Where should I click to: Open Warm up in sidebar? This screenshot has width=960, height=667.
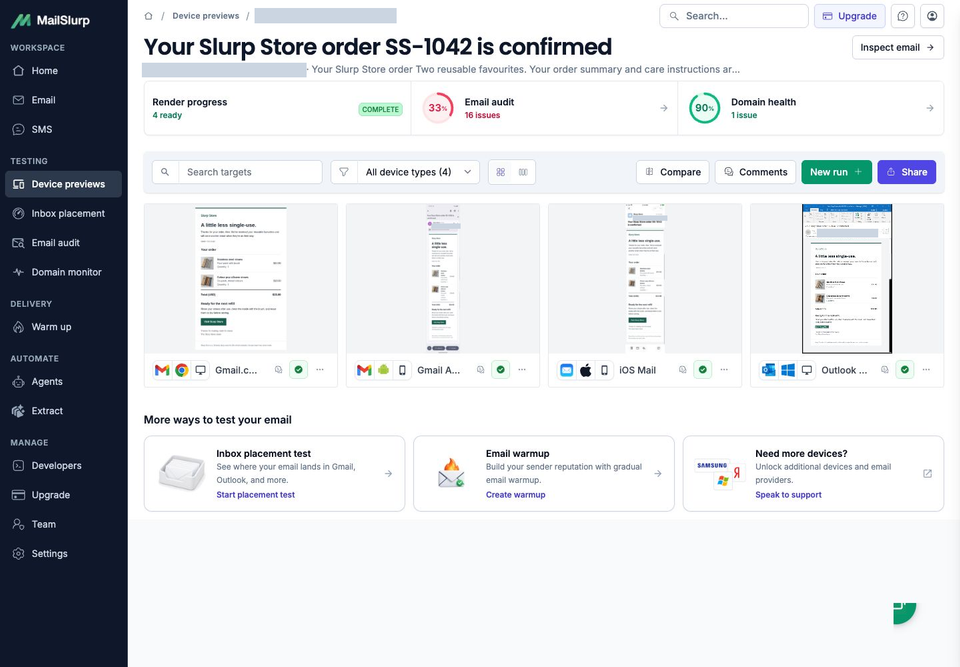(x=64, y=327)
